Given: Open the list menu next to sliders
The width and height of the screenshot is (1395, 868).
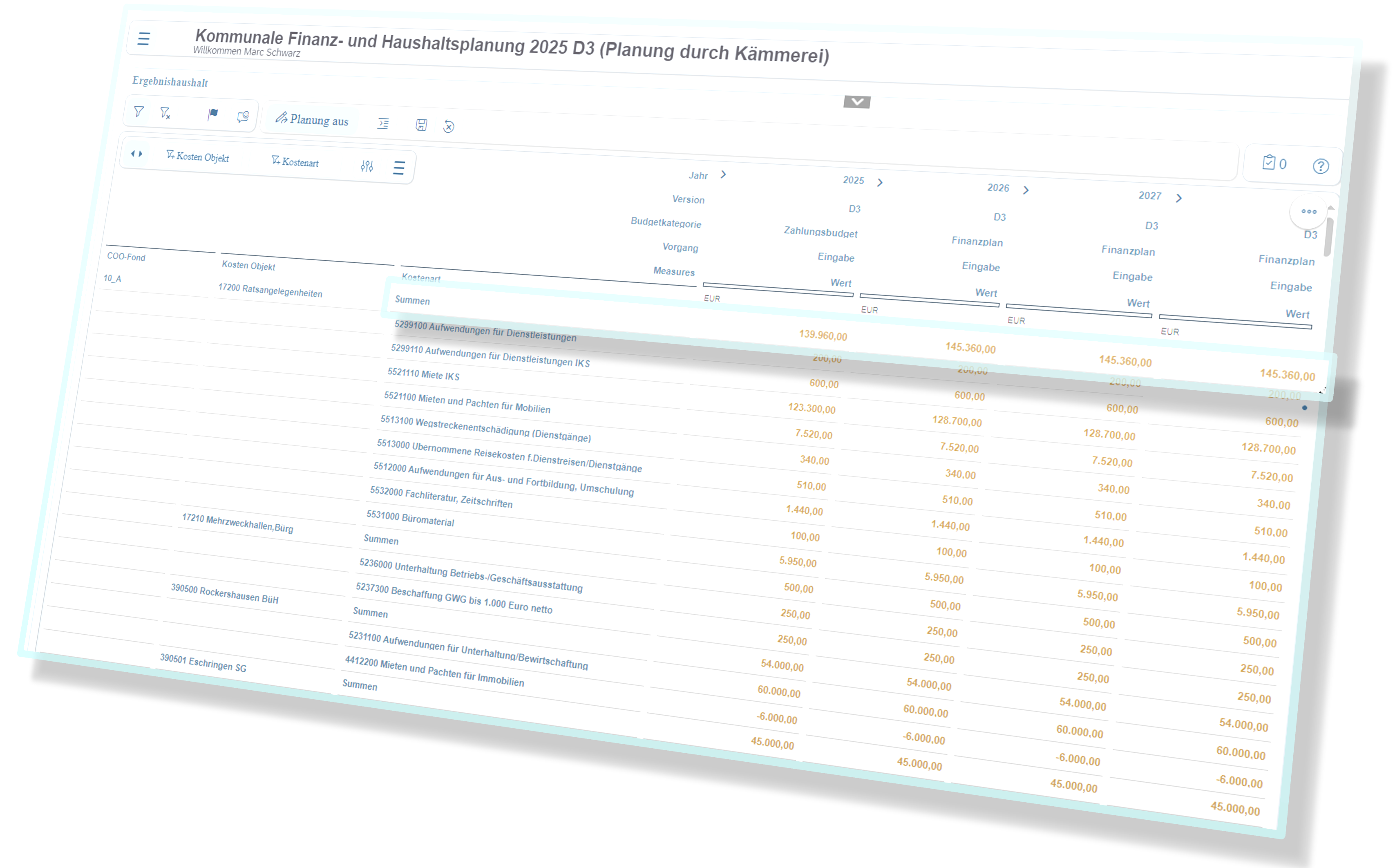Looking at the screenshot, I should pos(399,168).
